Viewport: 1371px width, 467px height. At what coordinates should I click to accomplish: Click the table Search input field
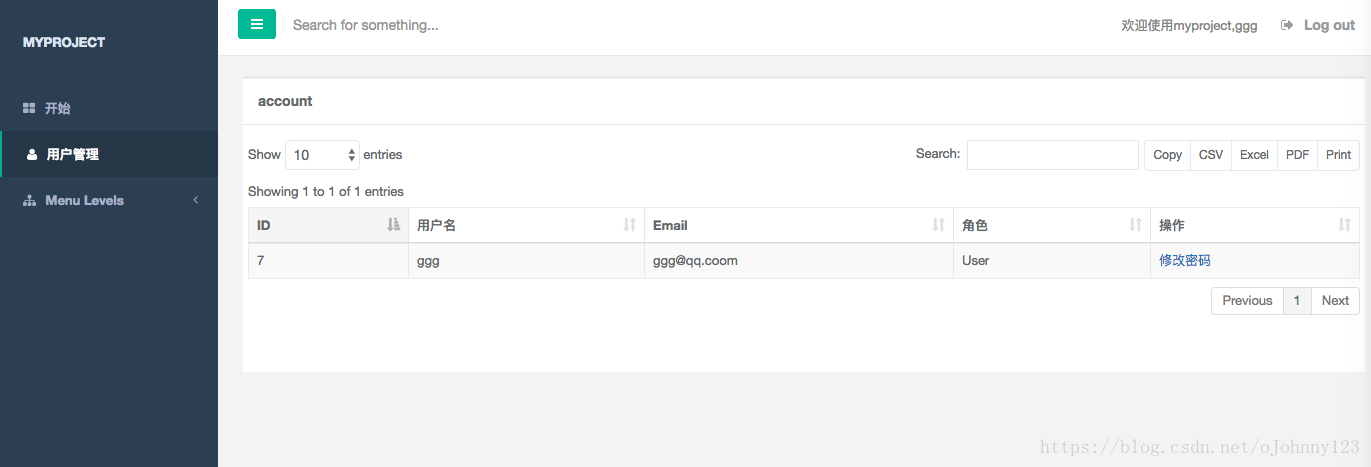[1053, 155]
